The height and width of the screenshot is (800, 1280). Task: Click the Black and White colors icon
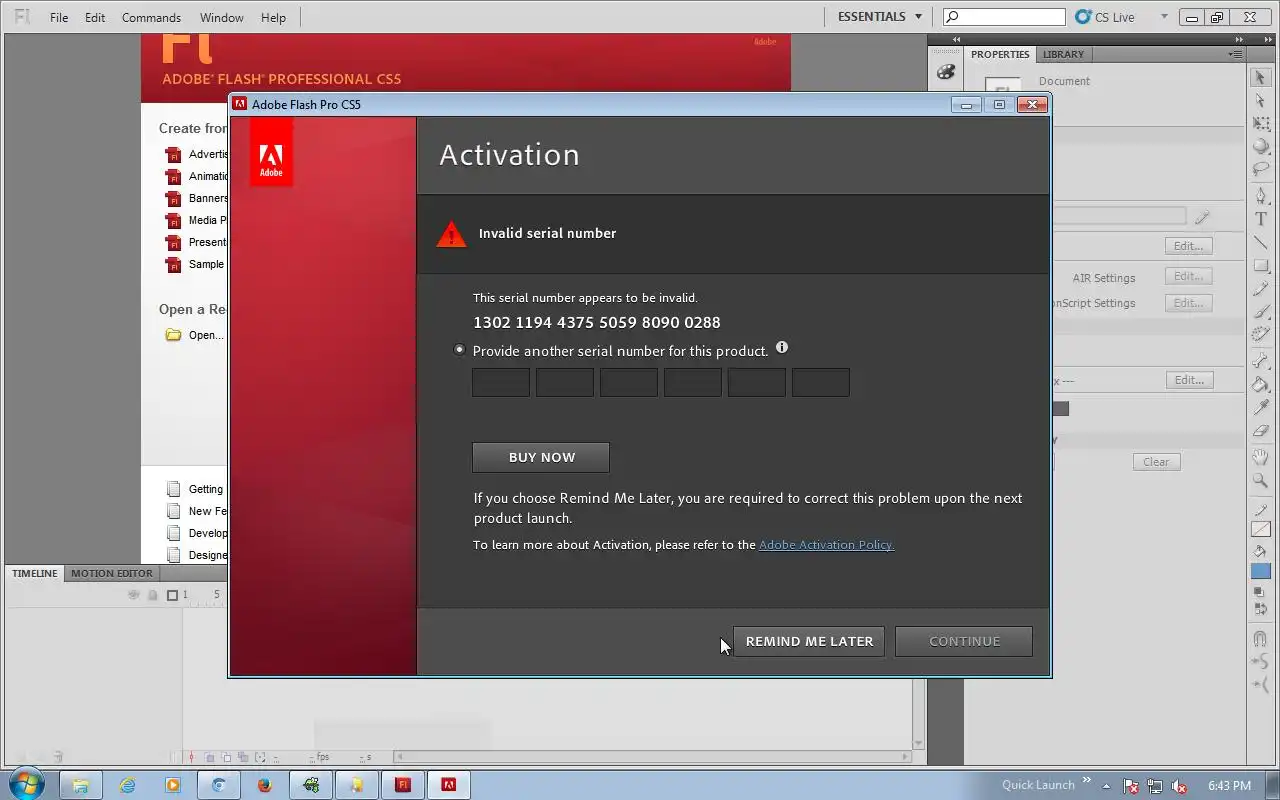1259,592
